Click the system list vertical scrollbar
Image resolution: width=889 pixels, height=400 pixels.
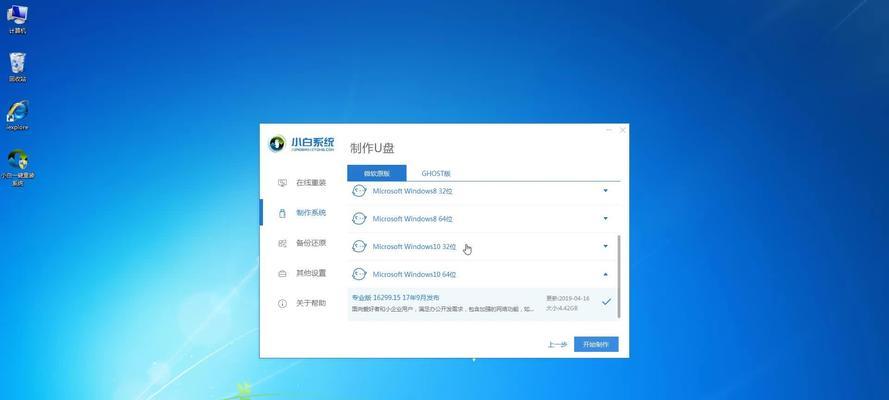(x=619, y=276)
